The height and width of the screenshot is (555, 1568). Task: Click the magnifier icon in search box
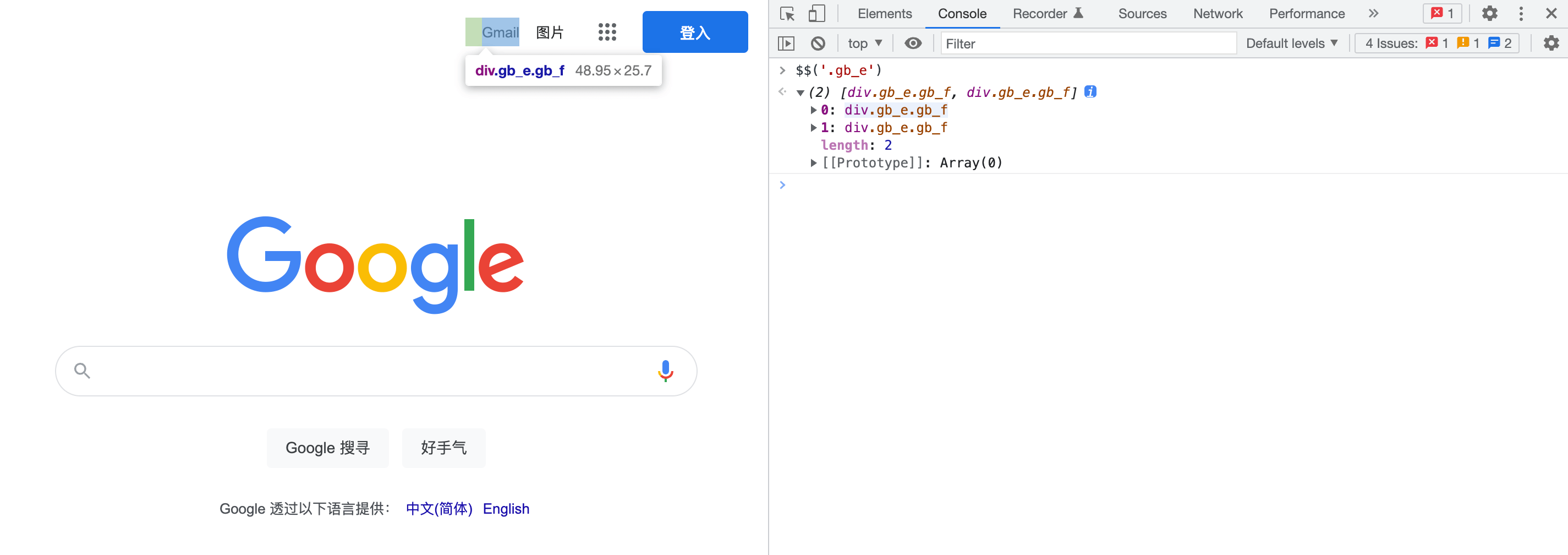click(x=82, y=371)
